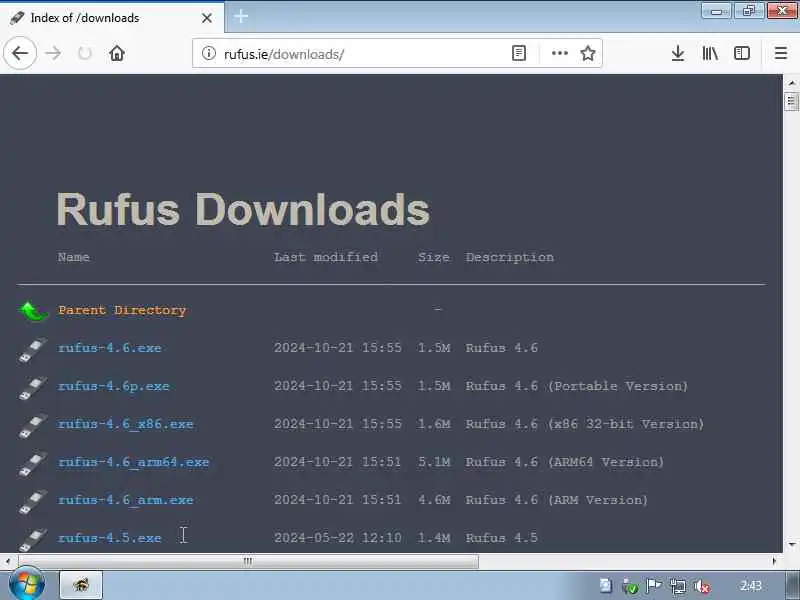
Task: Click the USB icon beside rufus-4.6_arm64.exe
Action: point(33,464)
